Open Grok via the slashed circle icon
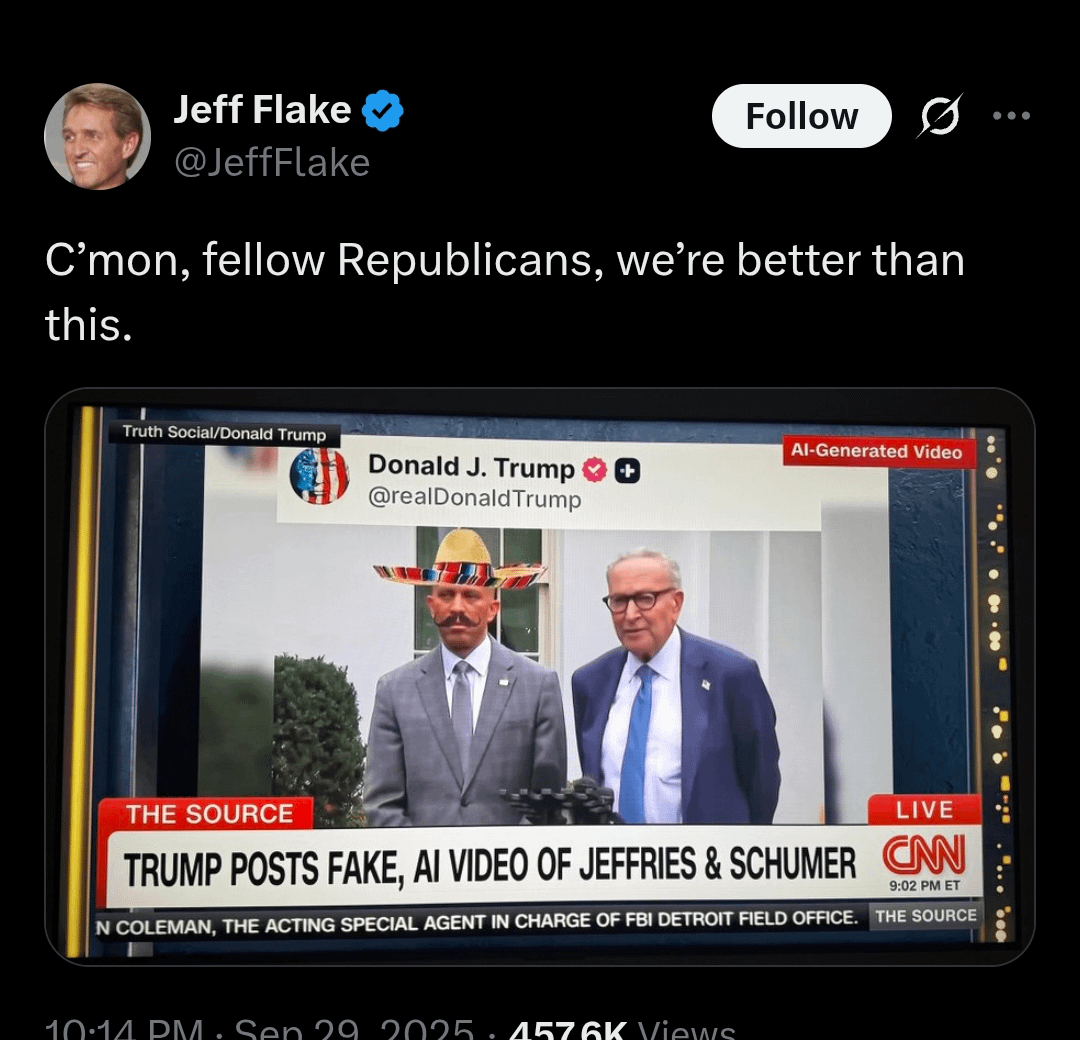Image resolution: width=1080 pixels, height=1040 pixels. [939, 116]
